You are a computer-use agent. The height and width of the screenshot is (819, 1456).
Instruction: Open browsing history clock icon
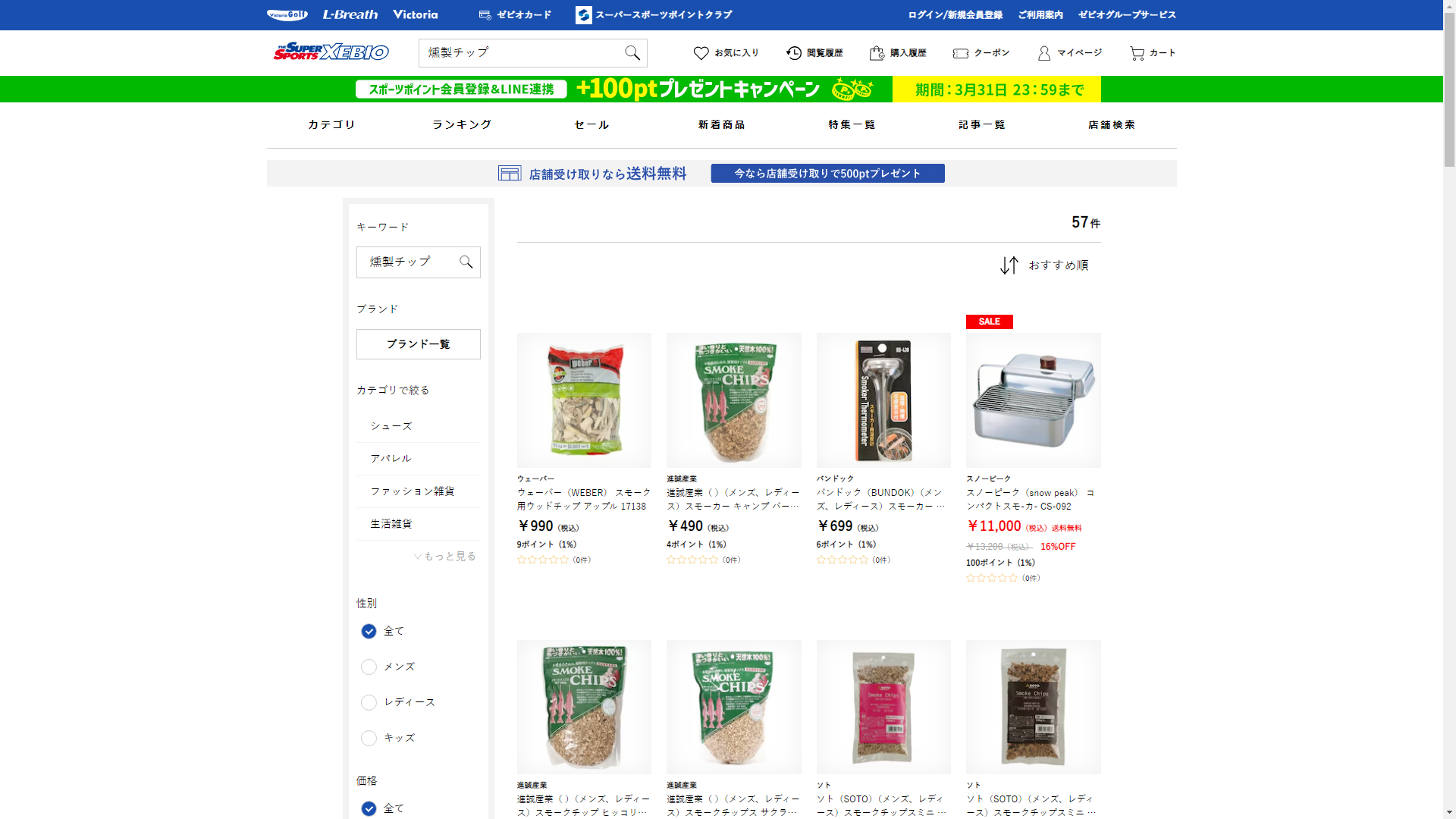point(793,53)
